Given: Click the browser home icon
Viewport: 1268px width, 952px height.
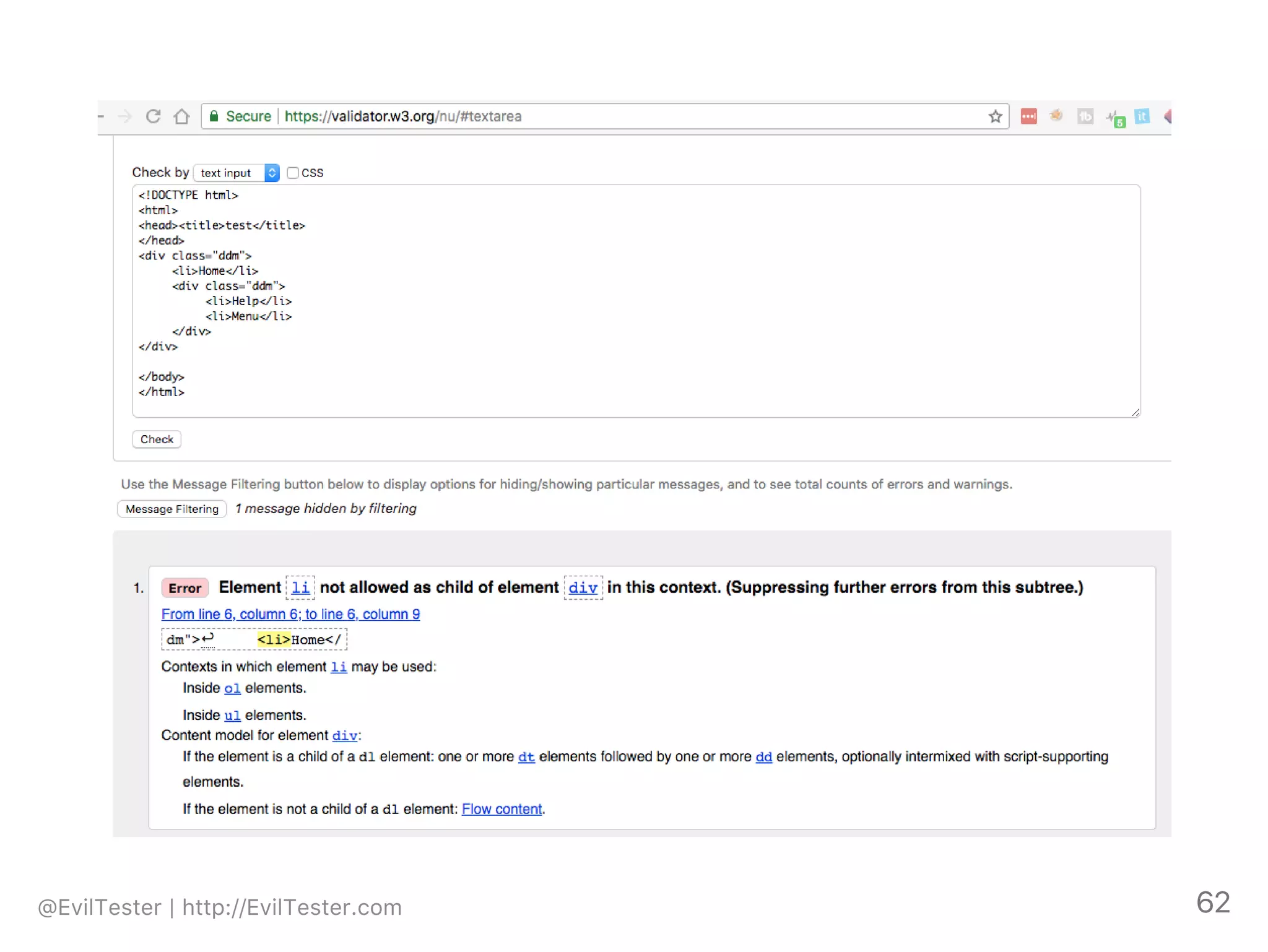Looking at the screenshot, I should (181, 116).
